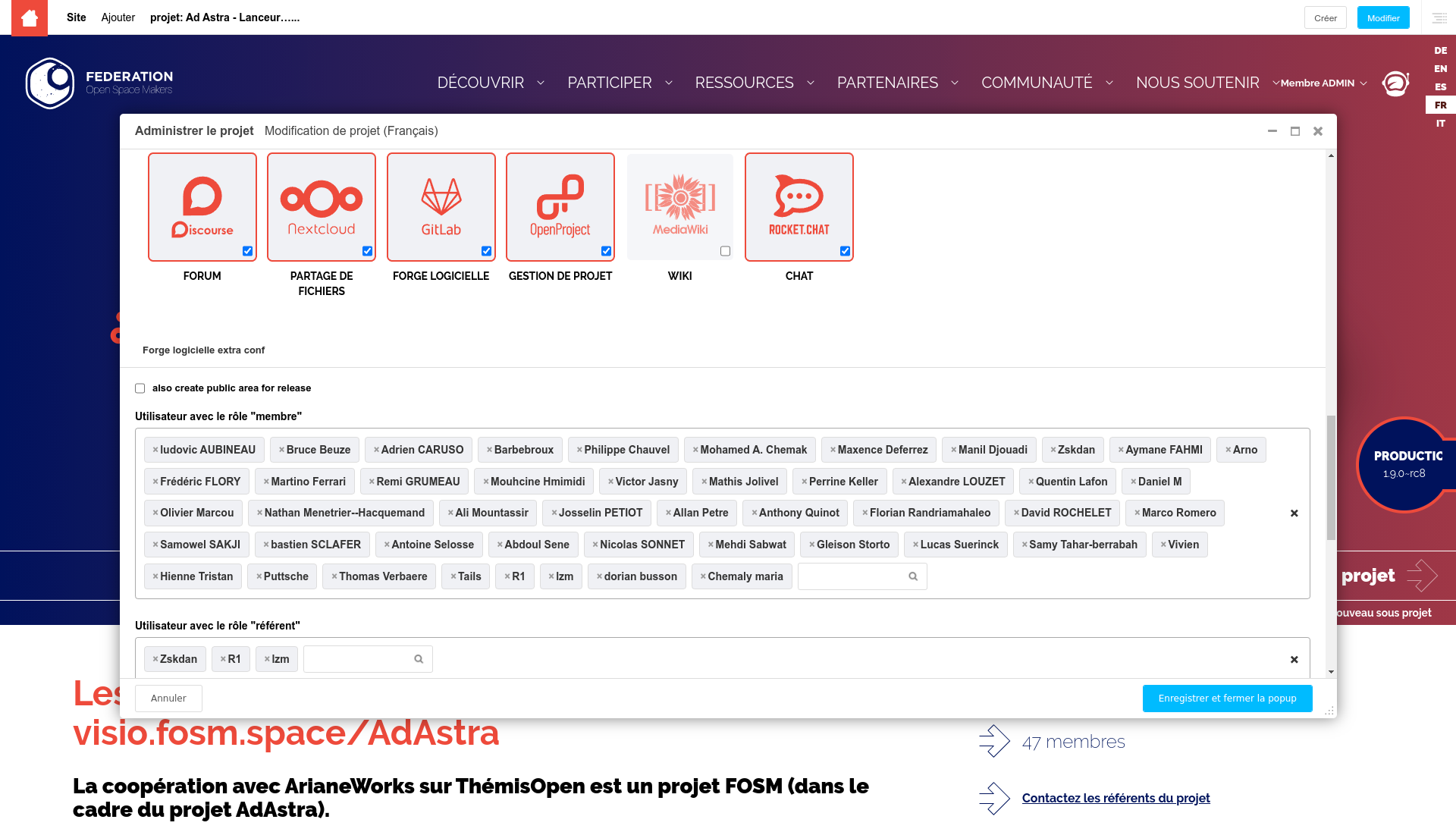This screenshot has height=832, width=1456.
Task: Remove Frédéric FLORY tag
Action: pyautogui.click(x=155, y=482)
